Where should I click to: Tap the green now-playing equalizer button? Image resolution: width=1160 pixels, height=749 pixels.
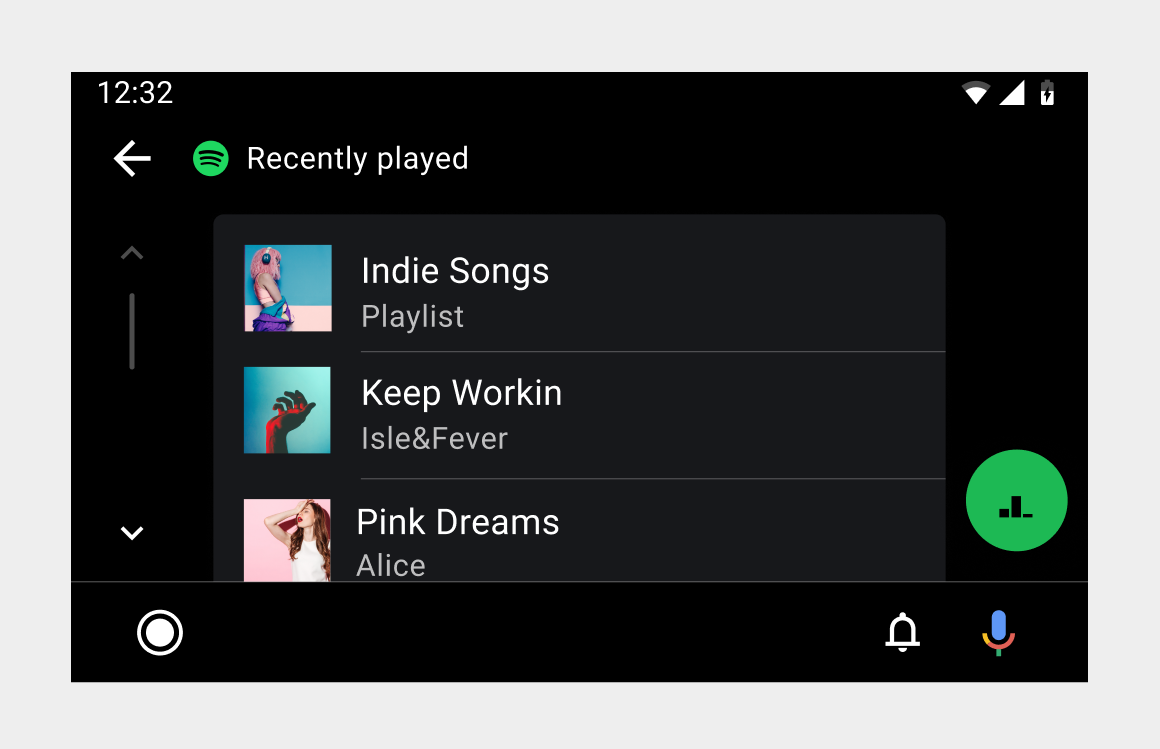[1016, 500]
